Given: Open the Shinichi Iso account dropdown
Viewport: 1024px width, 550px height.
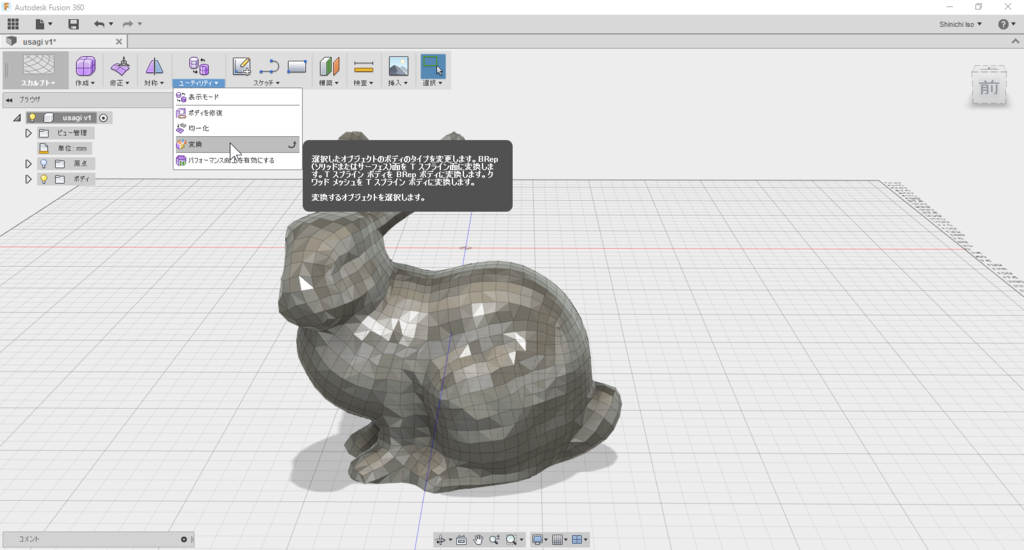Looking at the screenshot, I should [x=960, y=24].
